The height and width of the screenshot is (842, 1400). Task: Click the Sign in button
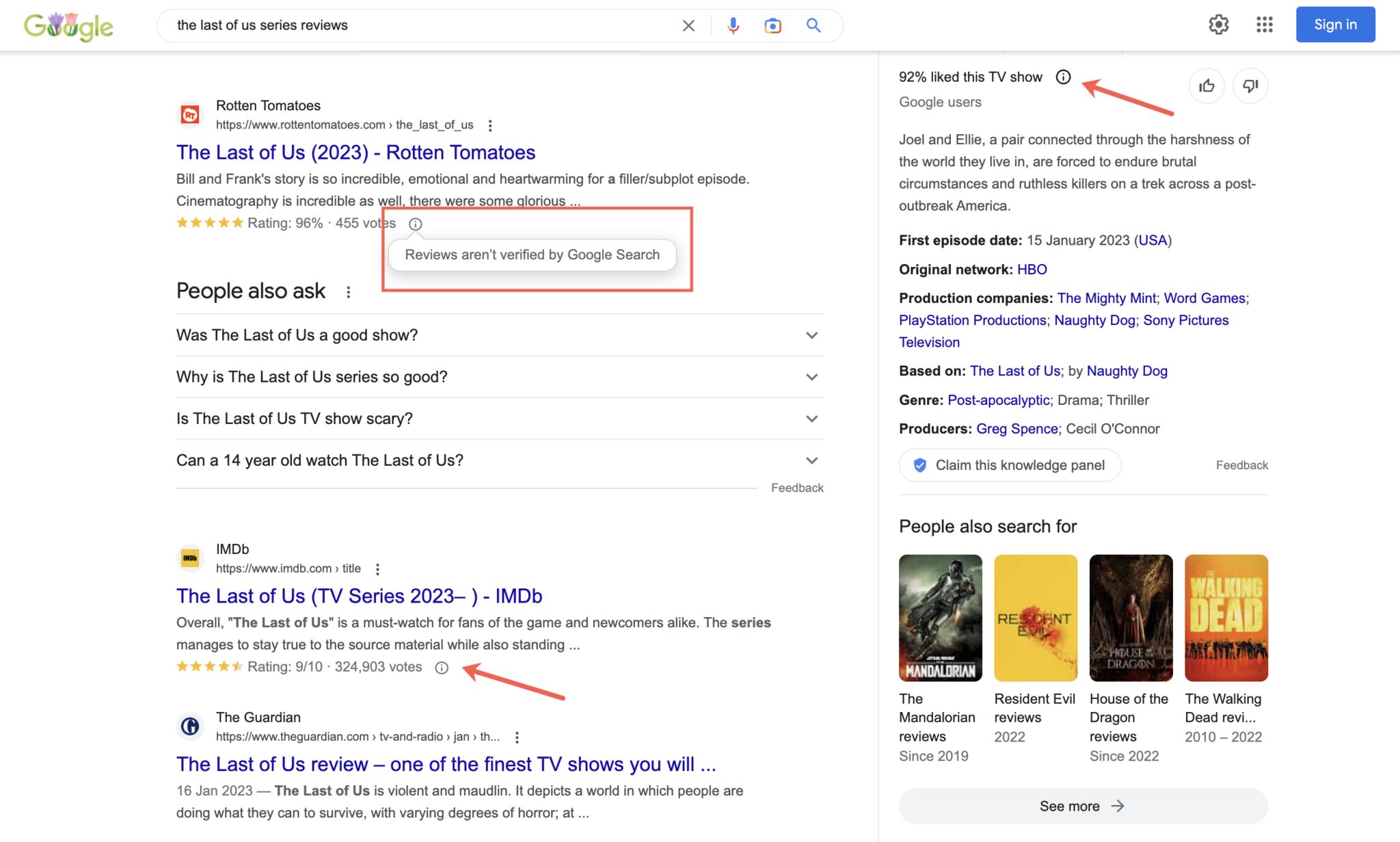pyautogui.click(x=1335, y=25)
